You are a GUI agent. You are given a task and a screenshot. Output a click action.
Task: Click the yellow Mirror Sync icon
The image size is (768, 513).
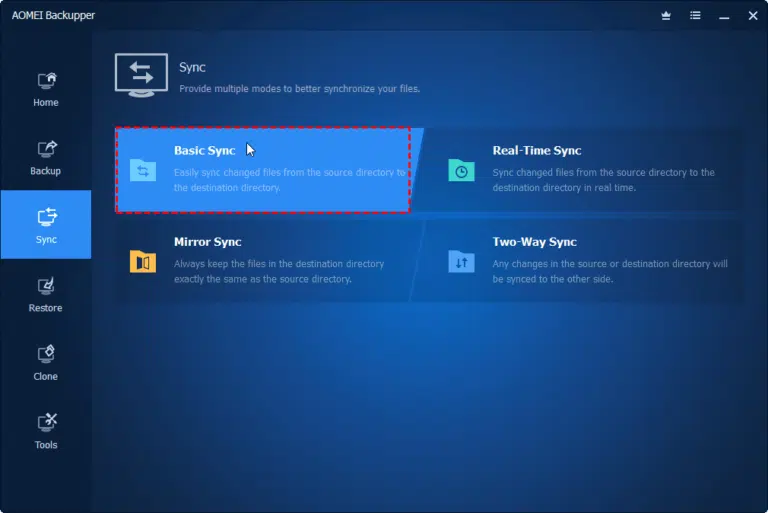(143, 261)
